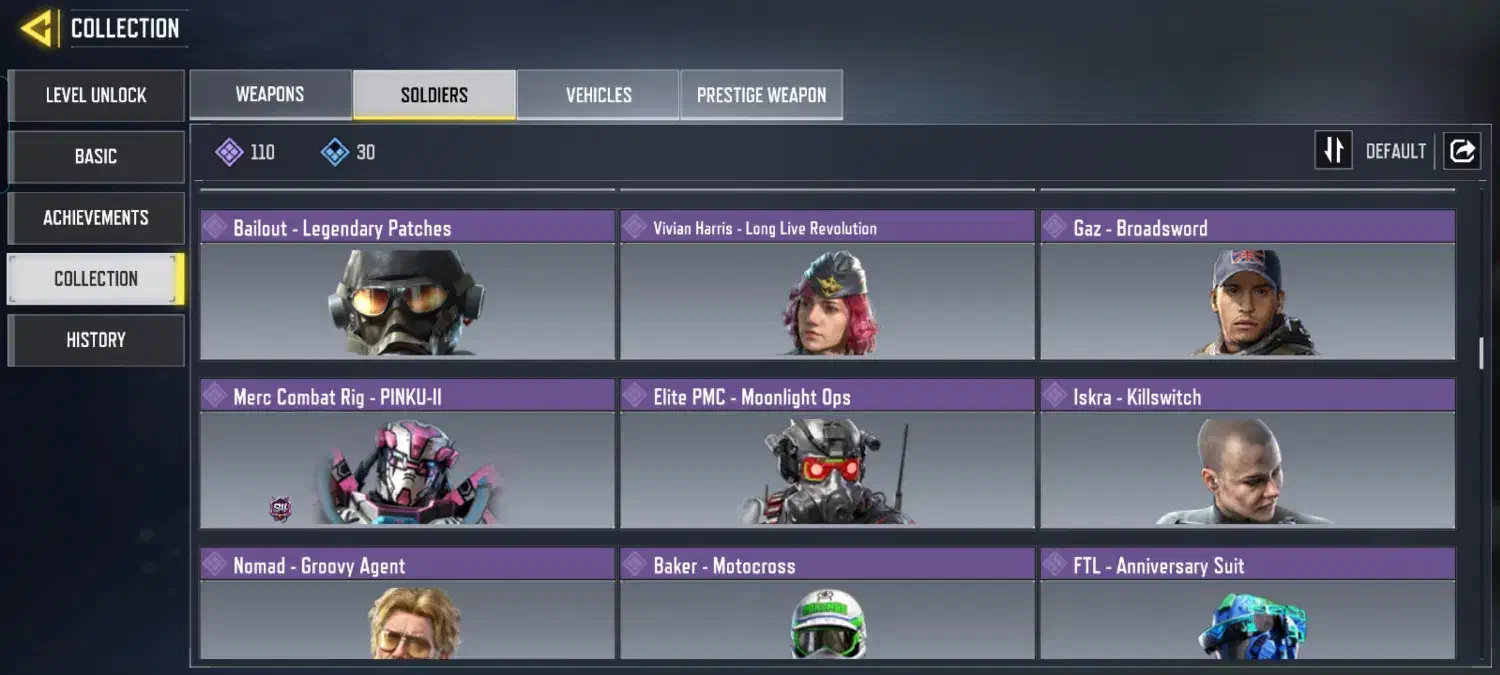Screen dimensions: 1500x675
Task: Click the yellow back arrow icon
Action: 36,28
